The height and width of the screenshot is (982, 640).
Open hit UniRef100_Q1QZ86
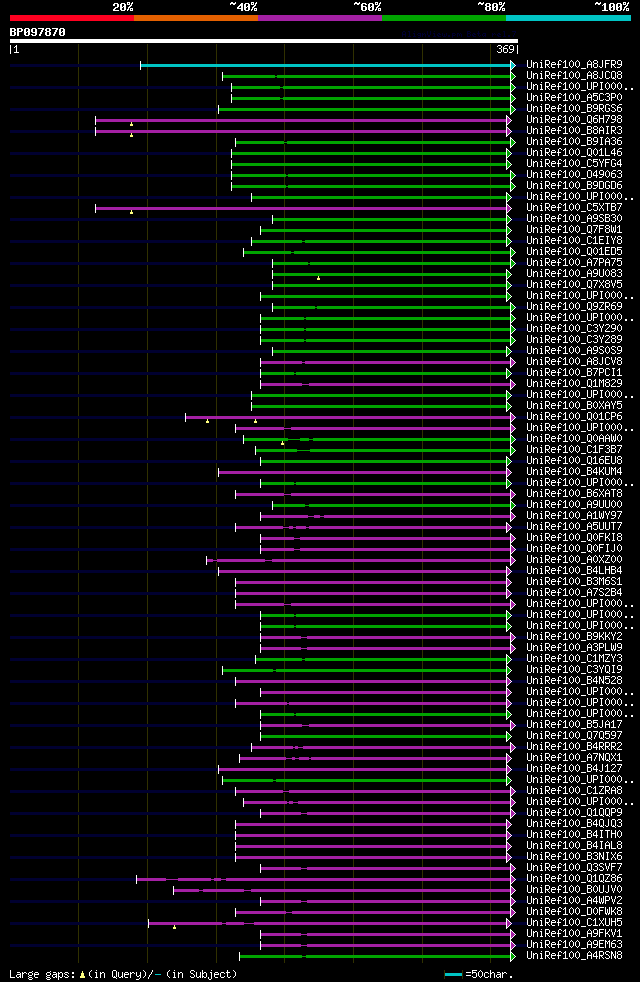(574, 879)
